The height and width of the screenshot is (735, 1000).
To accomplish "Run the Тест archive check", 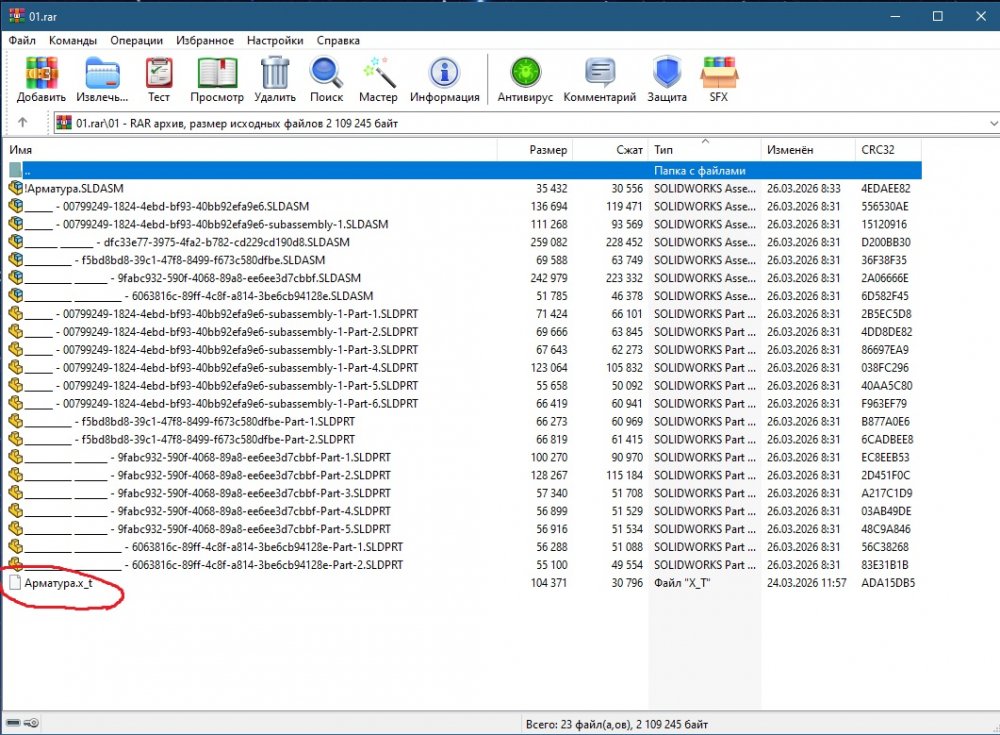I will 159,73.
